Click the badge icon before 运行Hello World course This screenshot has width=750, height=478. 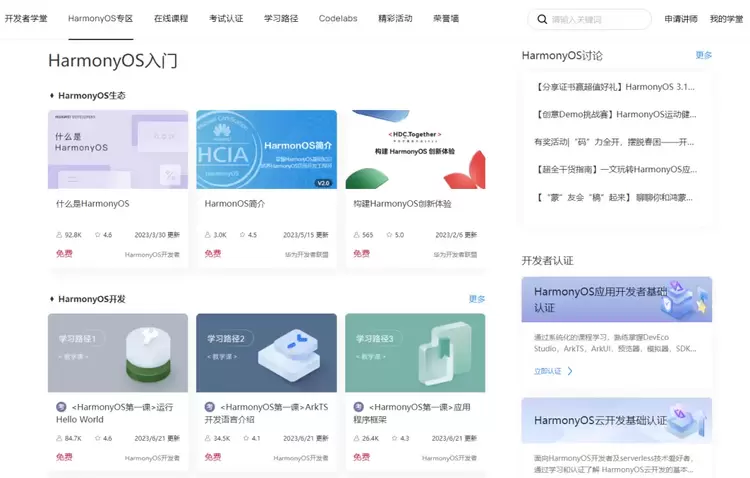tap(61, 407)
